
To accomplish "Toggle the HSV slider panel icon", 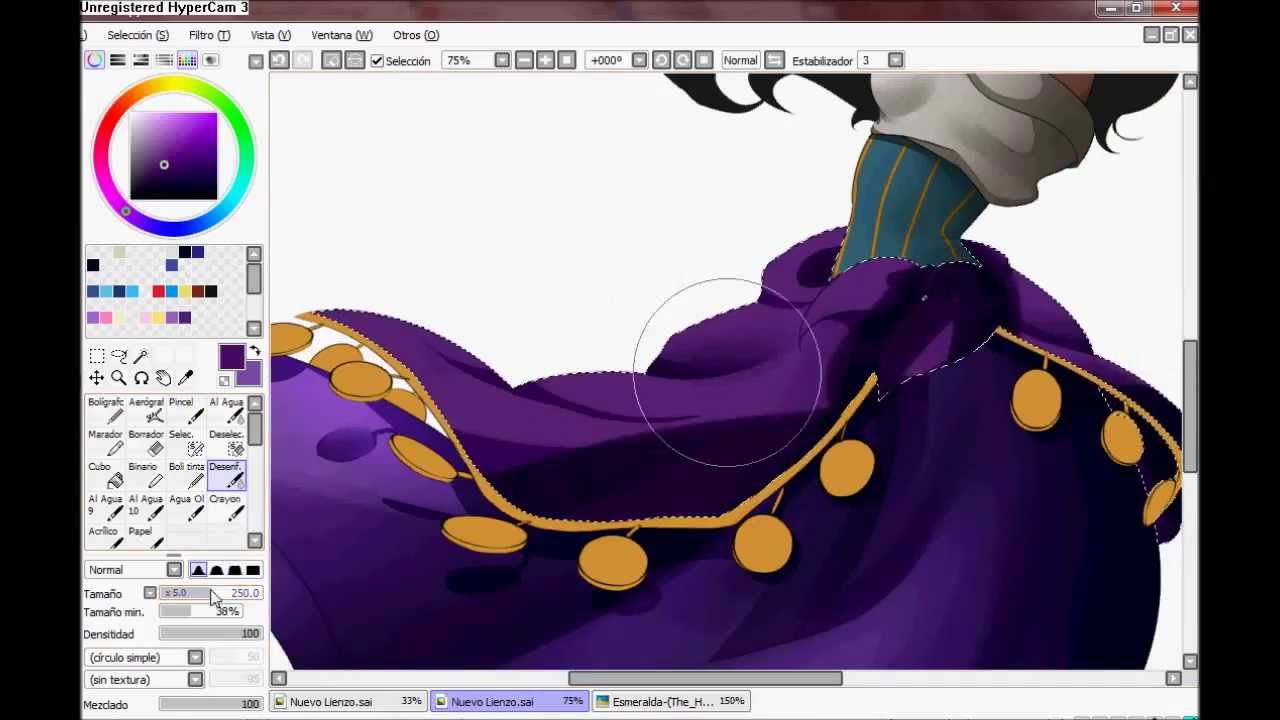I will 141,60.
